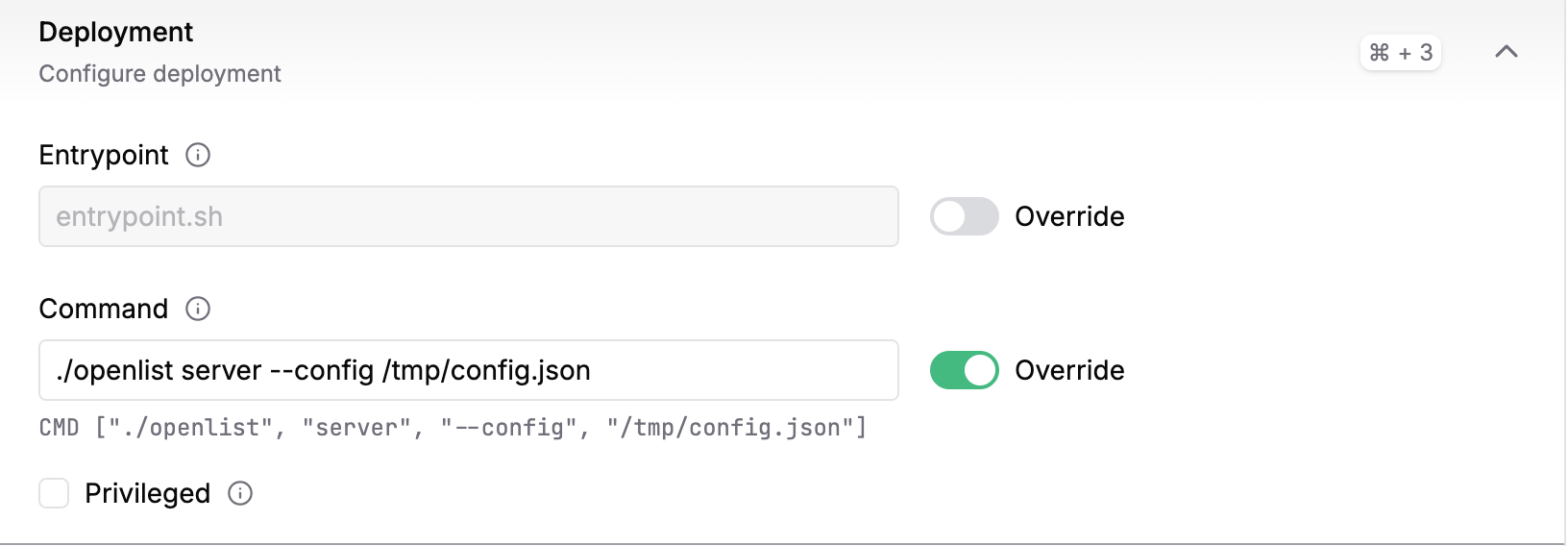This screenshot has height=546, width=1568.
Task: Click the Privileged label text
Action: pos(147,493)
